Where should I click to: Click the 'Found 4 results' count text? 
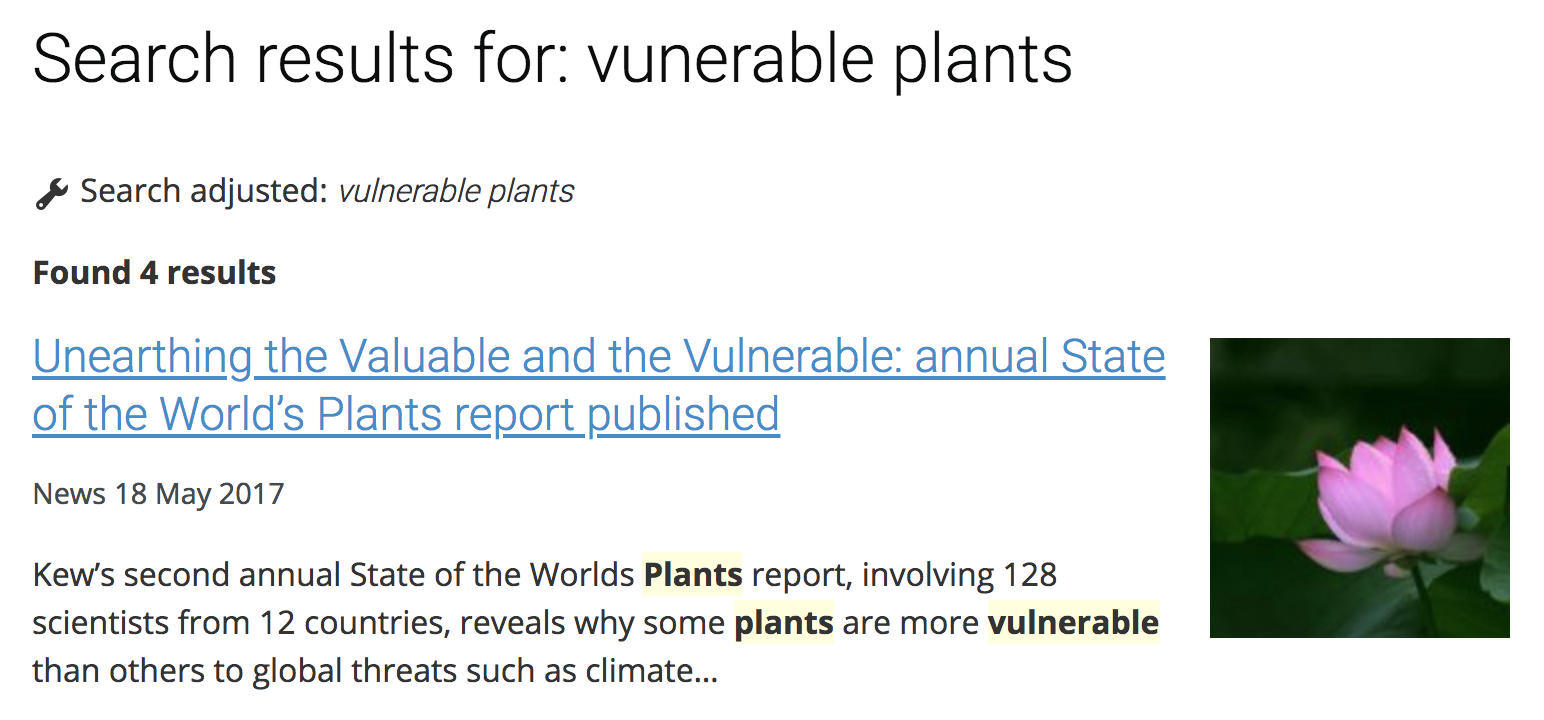click(x=155, y=273)
